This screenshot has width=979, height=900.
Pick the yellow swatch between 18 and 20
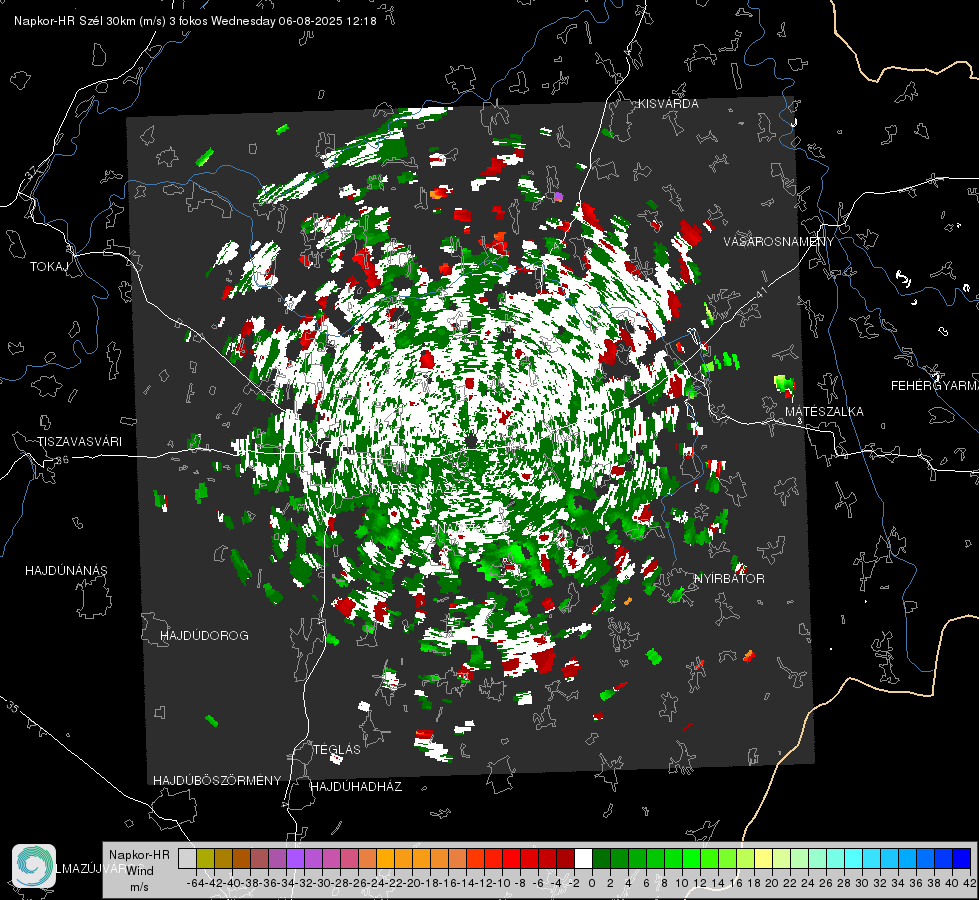point(763,859)
